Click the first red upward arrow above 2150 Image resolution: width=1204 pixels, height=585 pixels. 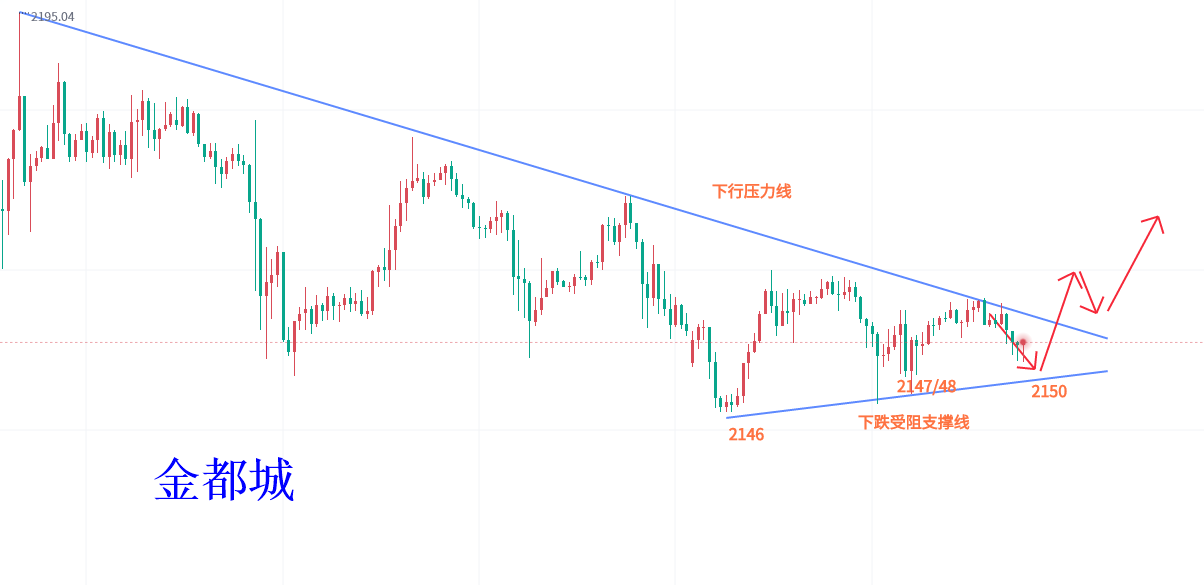pyautogui.click(x=1058, y=318)
